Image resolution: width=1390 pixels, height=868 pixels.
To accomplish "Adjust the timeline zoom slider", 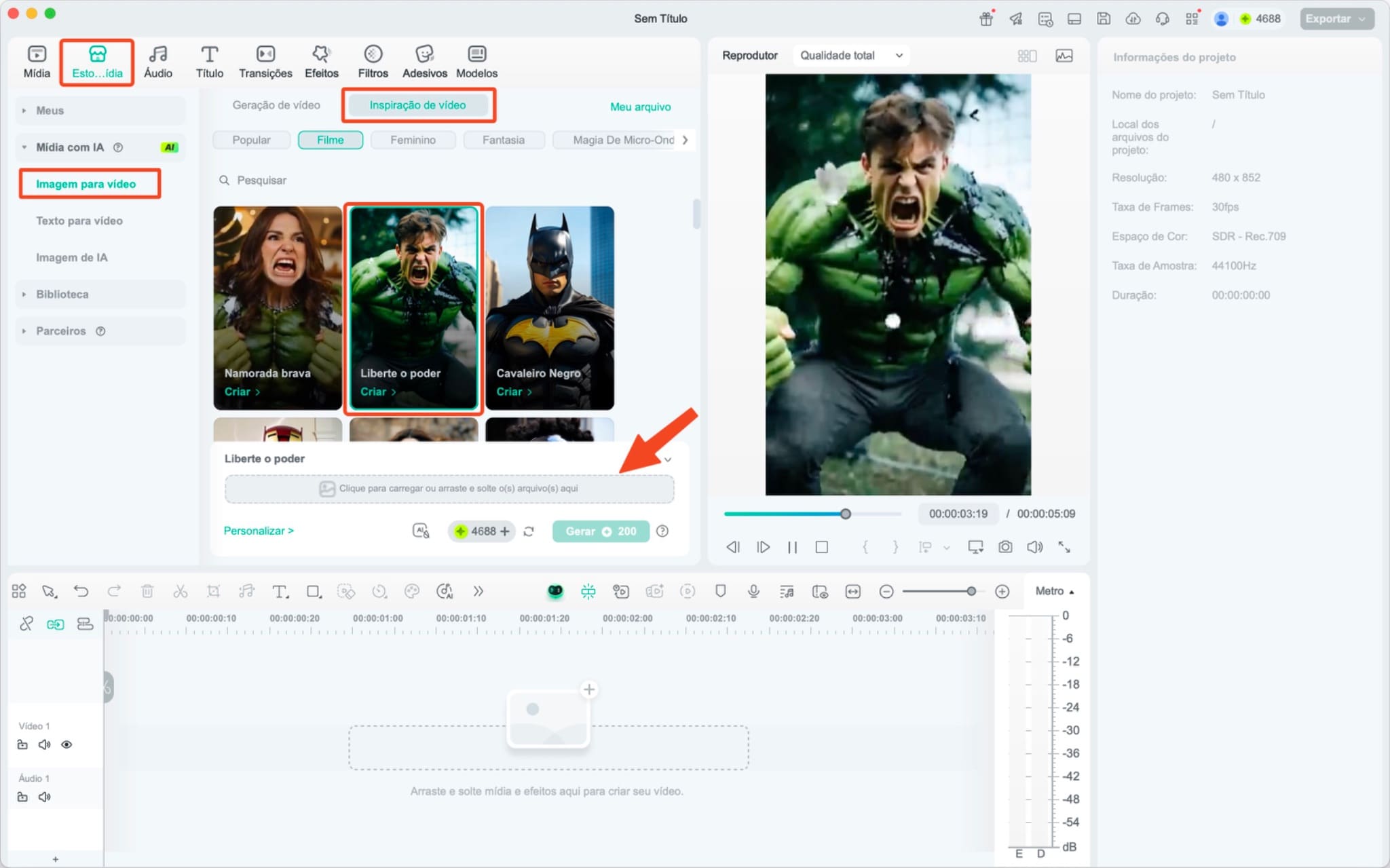I will [x=971, y=592].
